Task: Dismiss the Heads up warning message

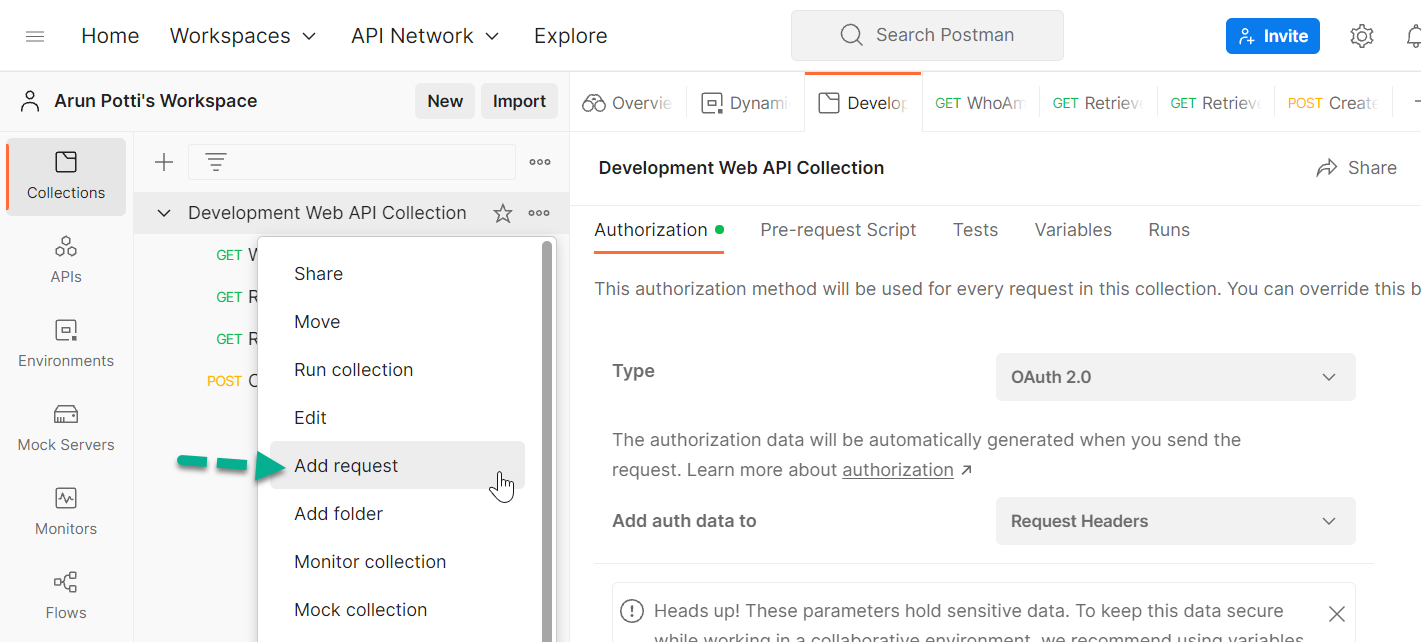Action: tap(1337, 614)
